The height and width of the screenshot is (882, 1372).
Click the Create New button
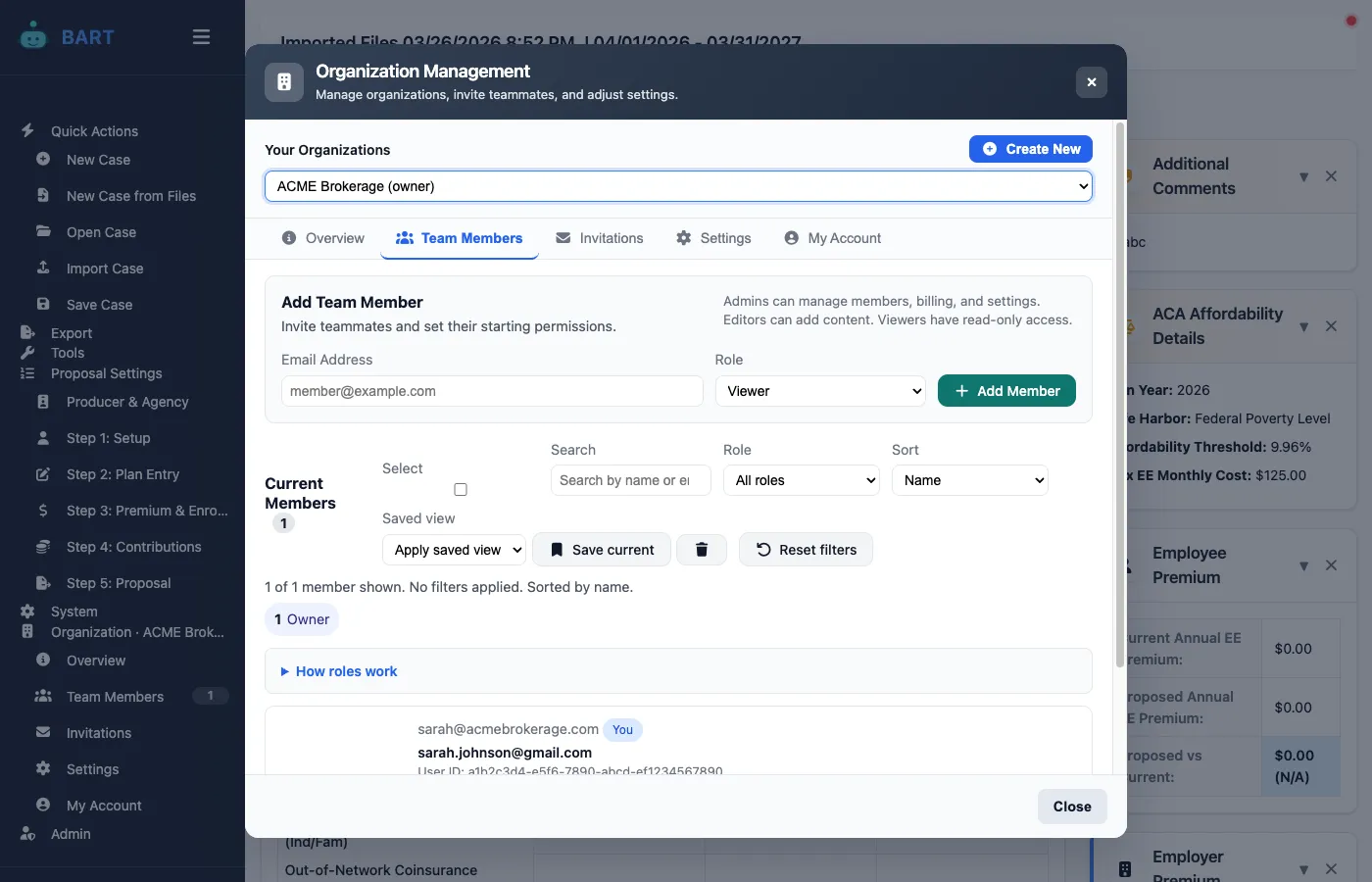(x=1030, y=148)
